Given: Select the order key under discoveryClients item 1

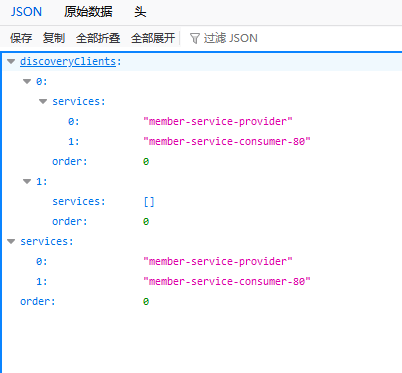Looking at the screenshot, I should (70, 221).
